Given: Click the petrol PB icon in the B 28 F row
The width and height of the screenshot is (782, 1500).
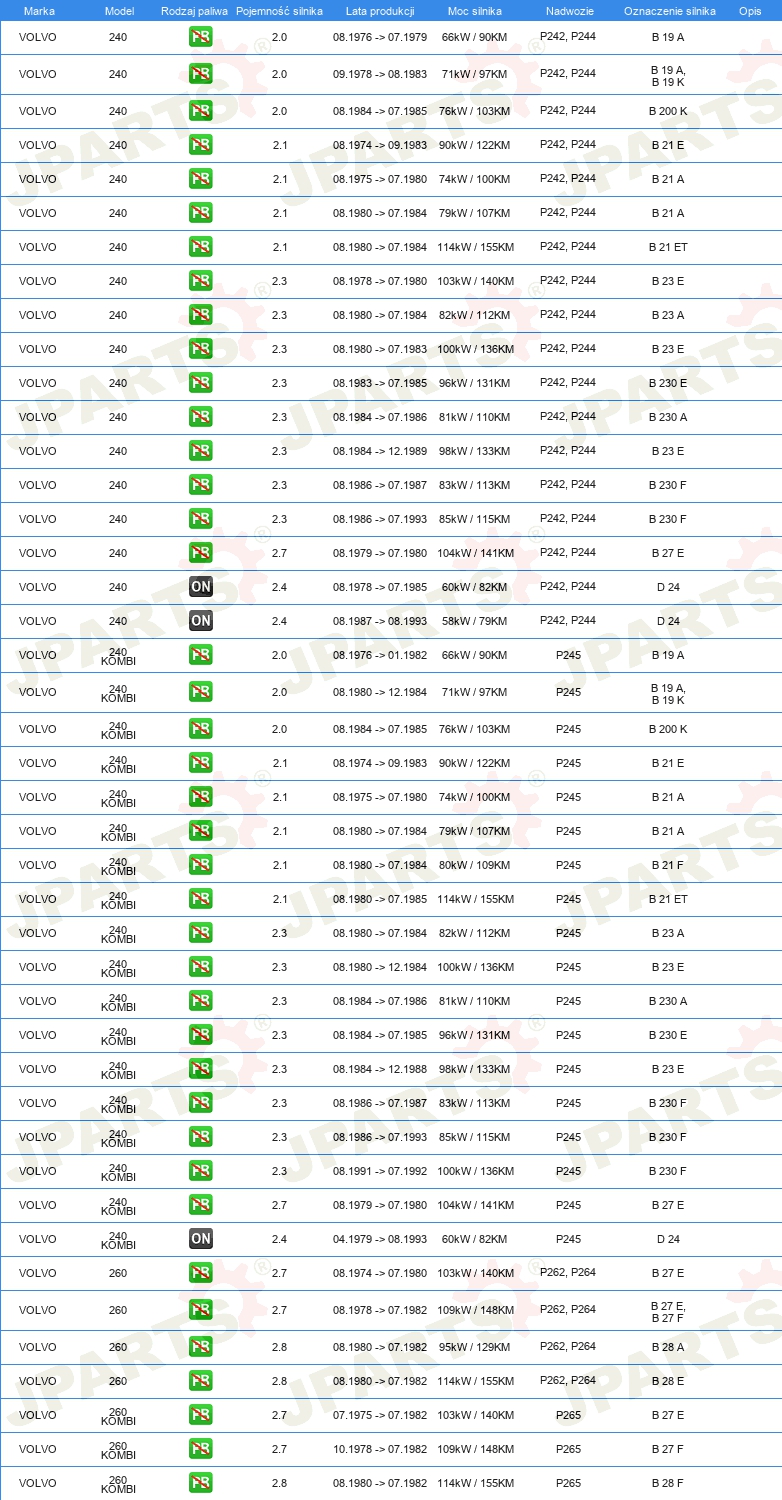Looking at the screenshot, I should point(201,1483).
